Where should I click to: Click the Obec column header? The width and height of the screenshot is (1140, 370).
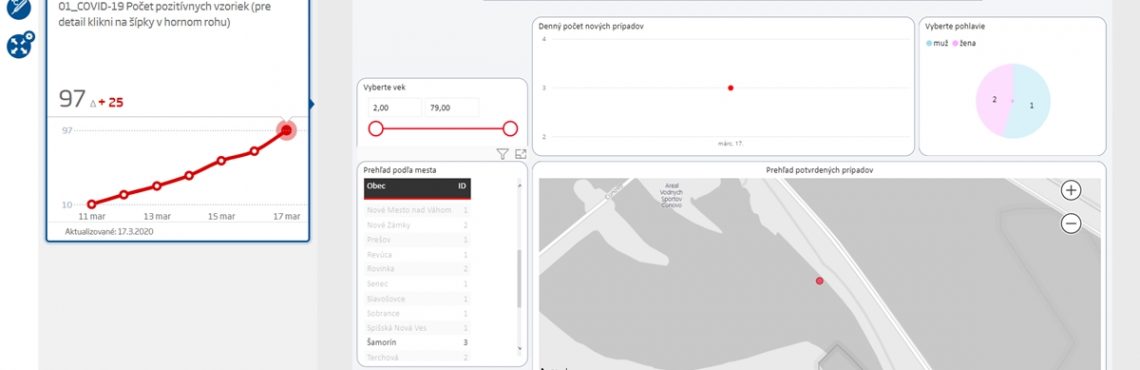point(377,186)
